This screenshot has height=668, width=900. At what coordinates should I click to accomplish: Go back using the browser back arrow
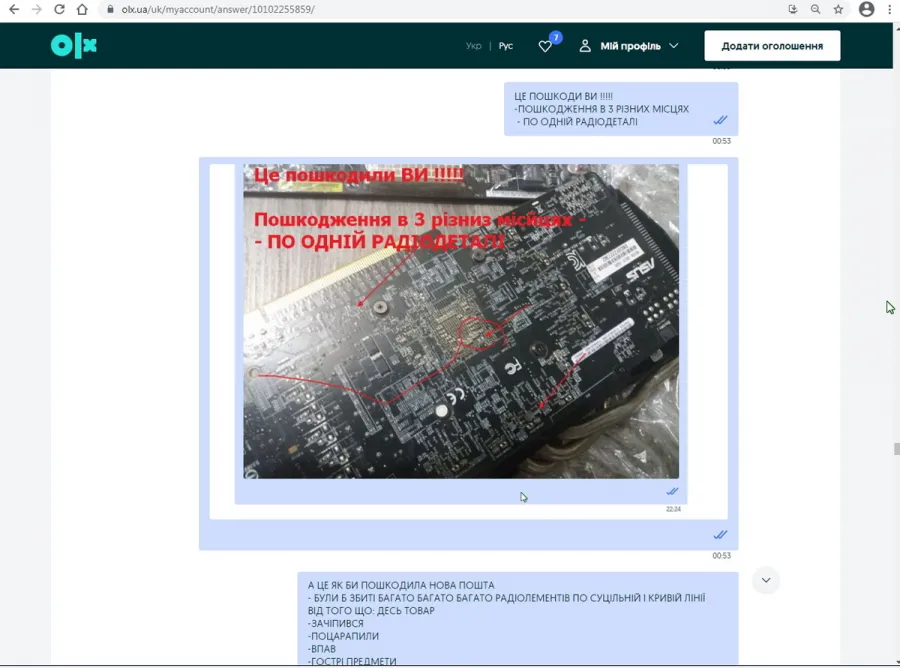click(14, 9)
